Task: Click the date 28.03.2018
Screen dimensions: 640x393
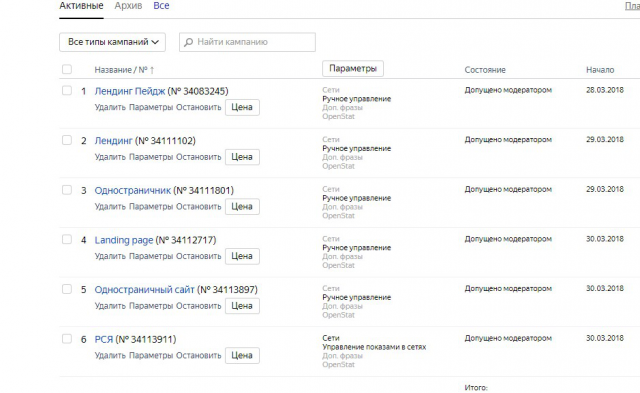Action: (x=605, y=90)
